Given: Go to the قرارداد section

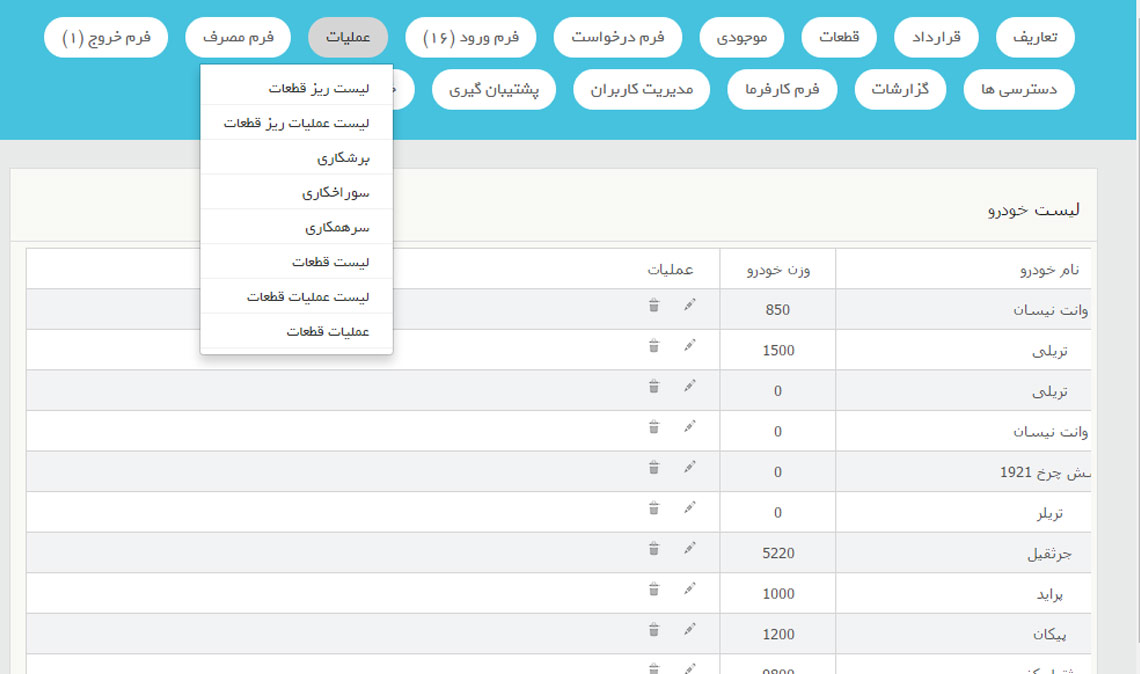Looking at the screenshot, I should pos(936,37).
